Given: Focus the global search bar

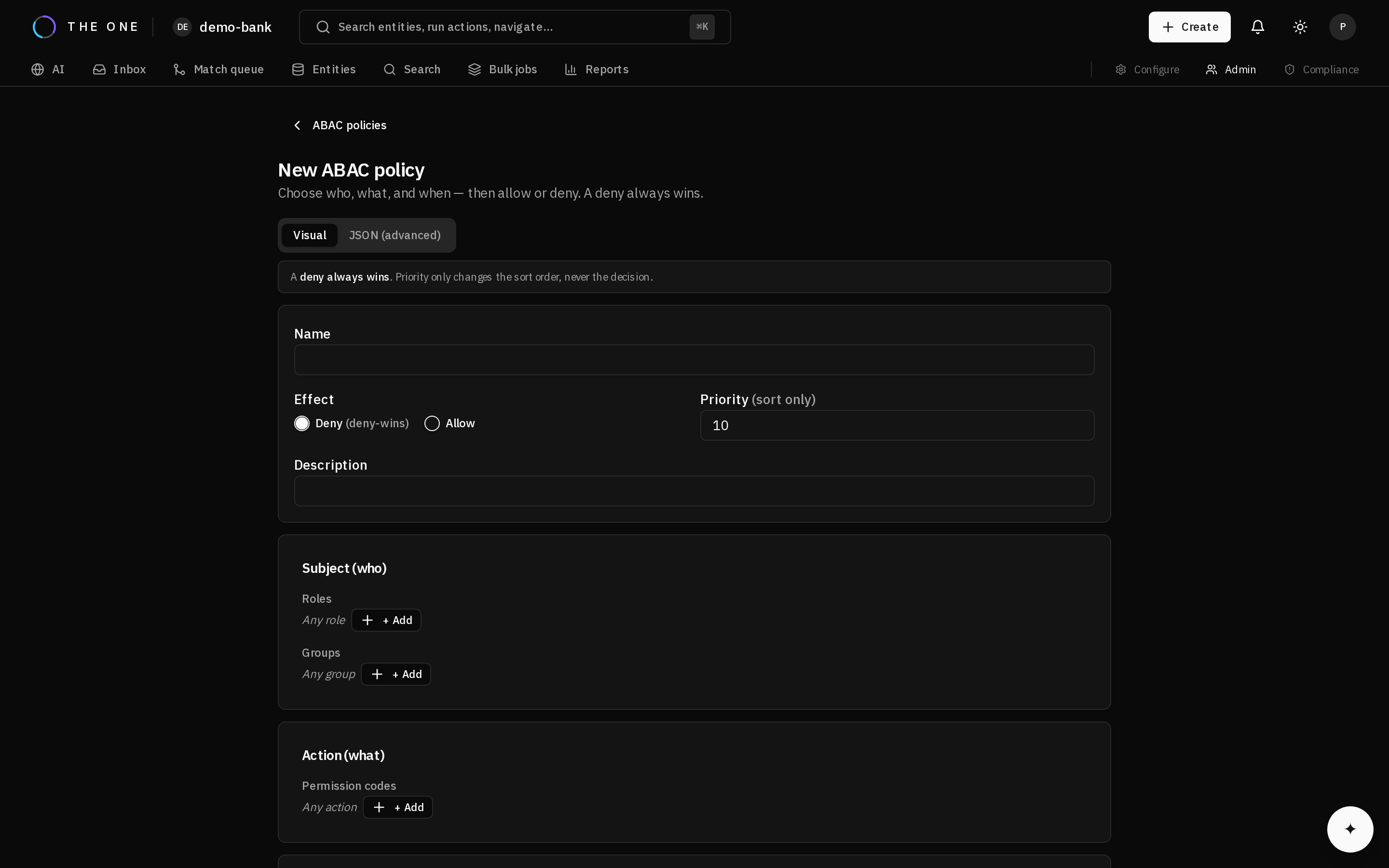Looking at the screenshot, I should [514, 27].
